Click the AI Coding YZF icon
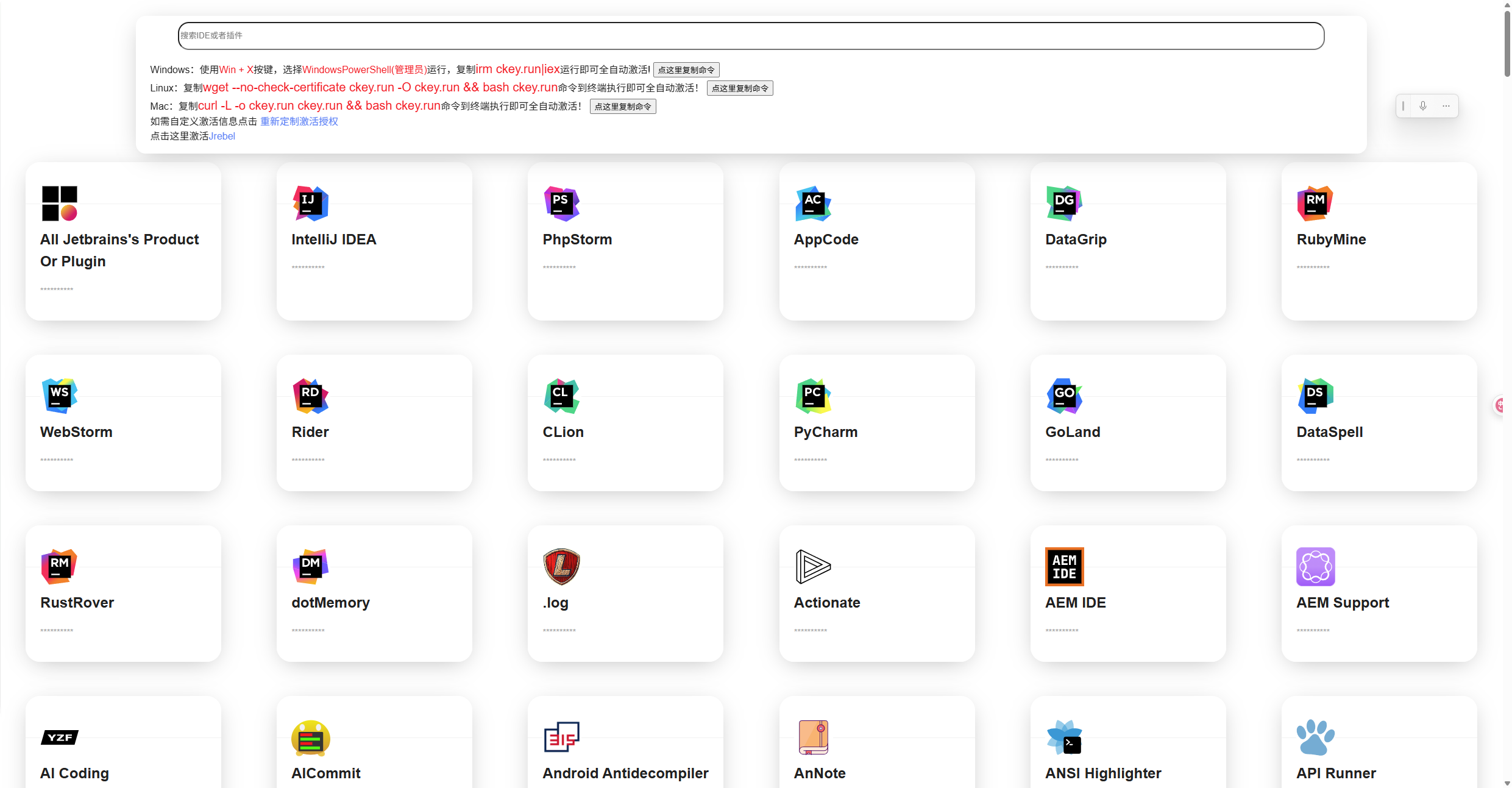This screenshot has height=788, width=1512. pyautogui.click(x=60, y=737)
